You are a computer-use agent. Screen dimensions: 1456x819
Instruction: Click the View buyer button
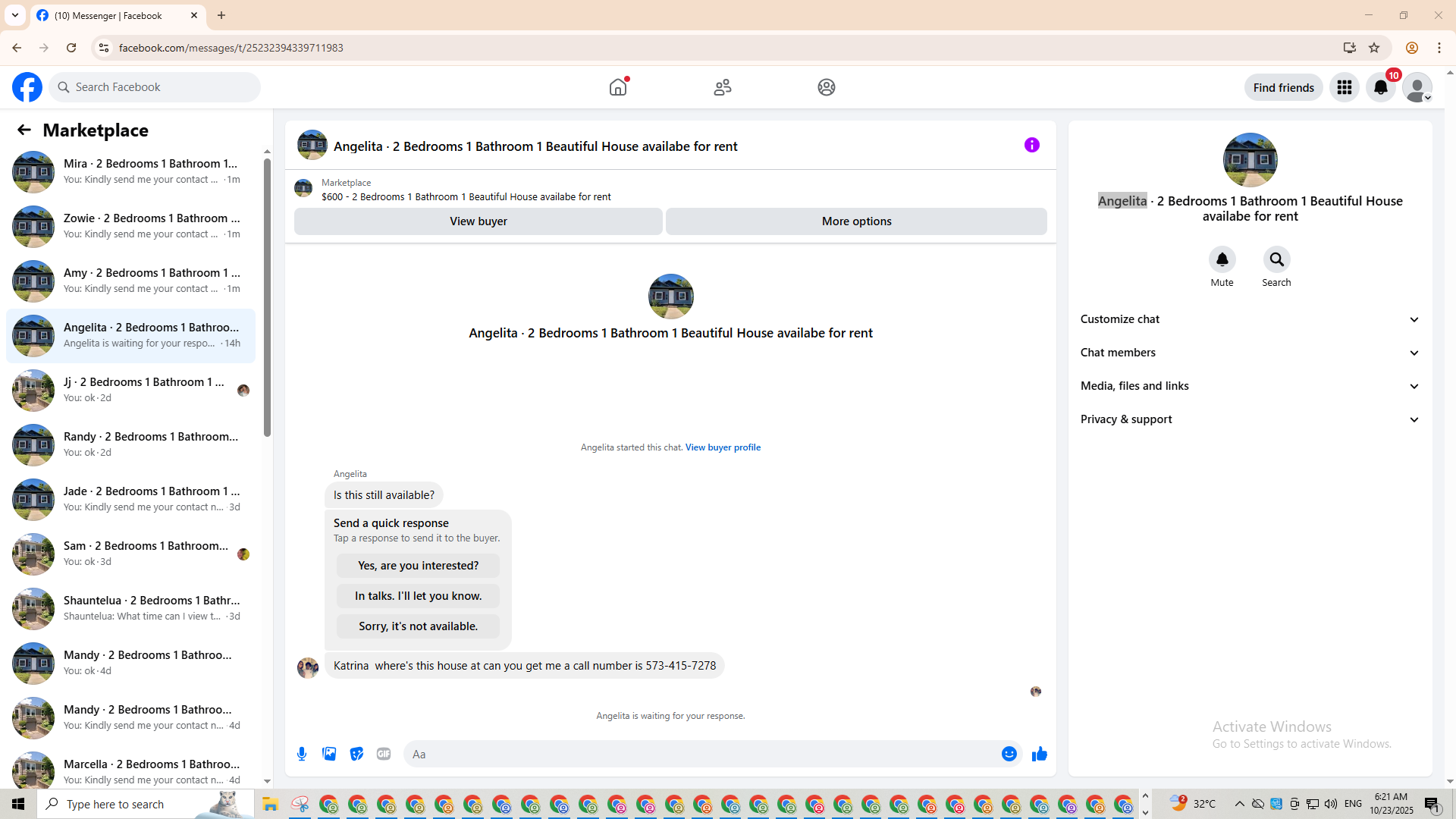(478, 221)
